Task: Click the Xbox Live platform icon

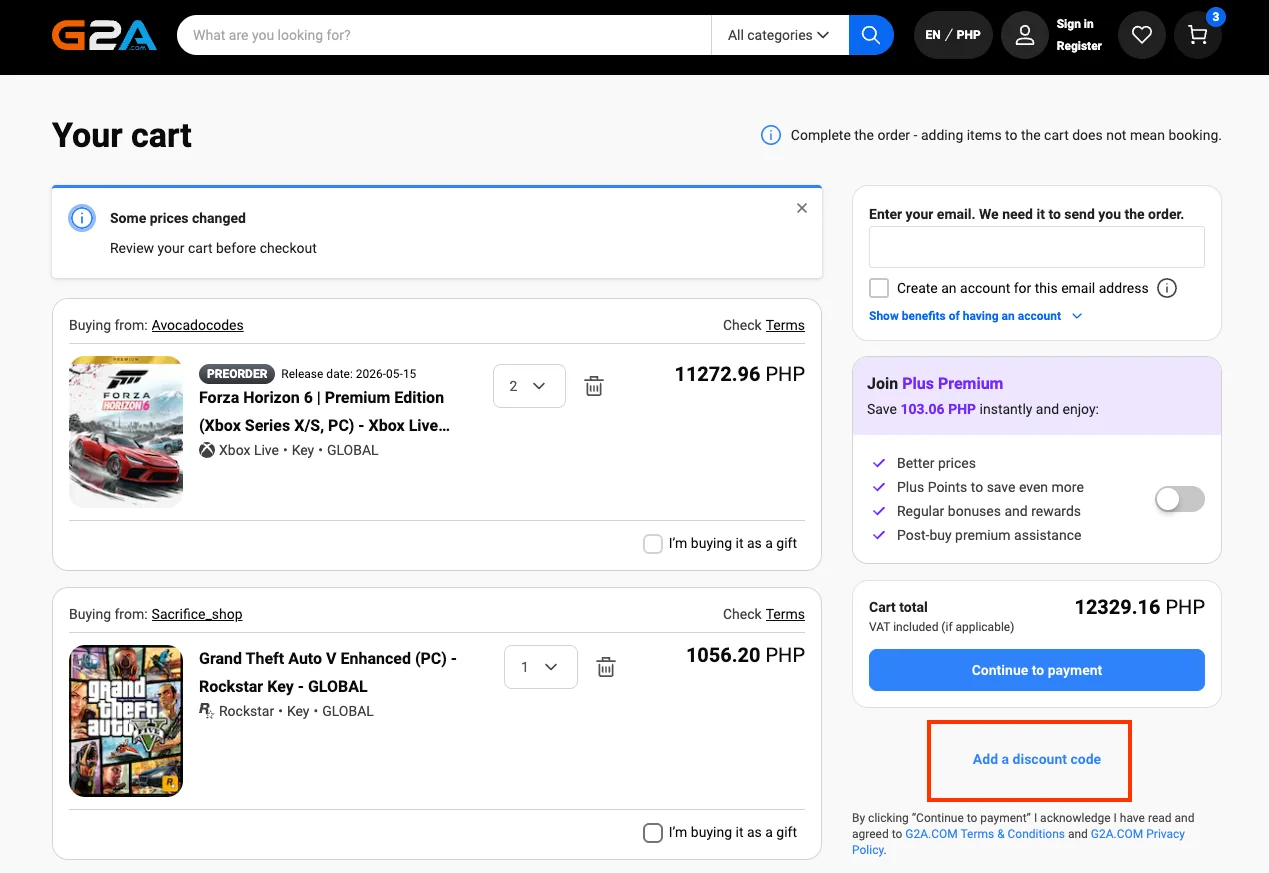Action: (x=207, y=450)
